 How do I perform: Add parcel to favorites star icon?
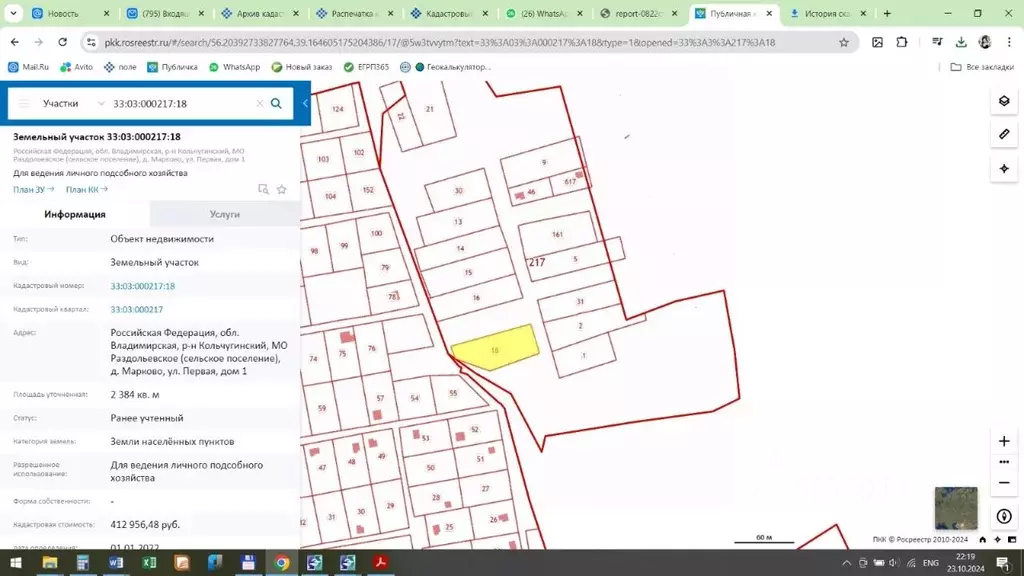point(281,189)
